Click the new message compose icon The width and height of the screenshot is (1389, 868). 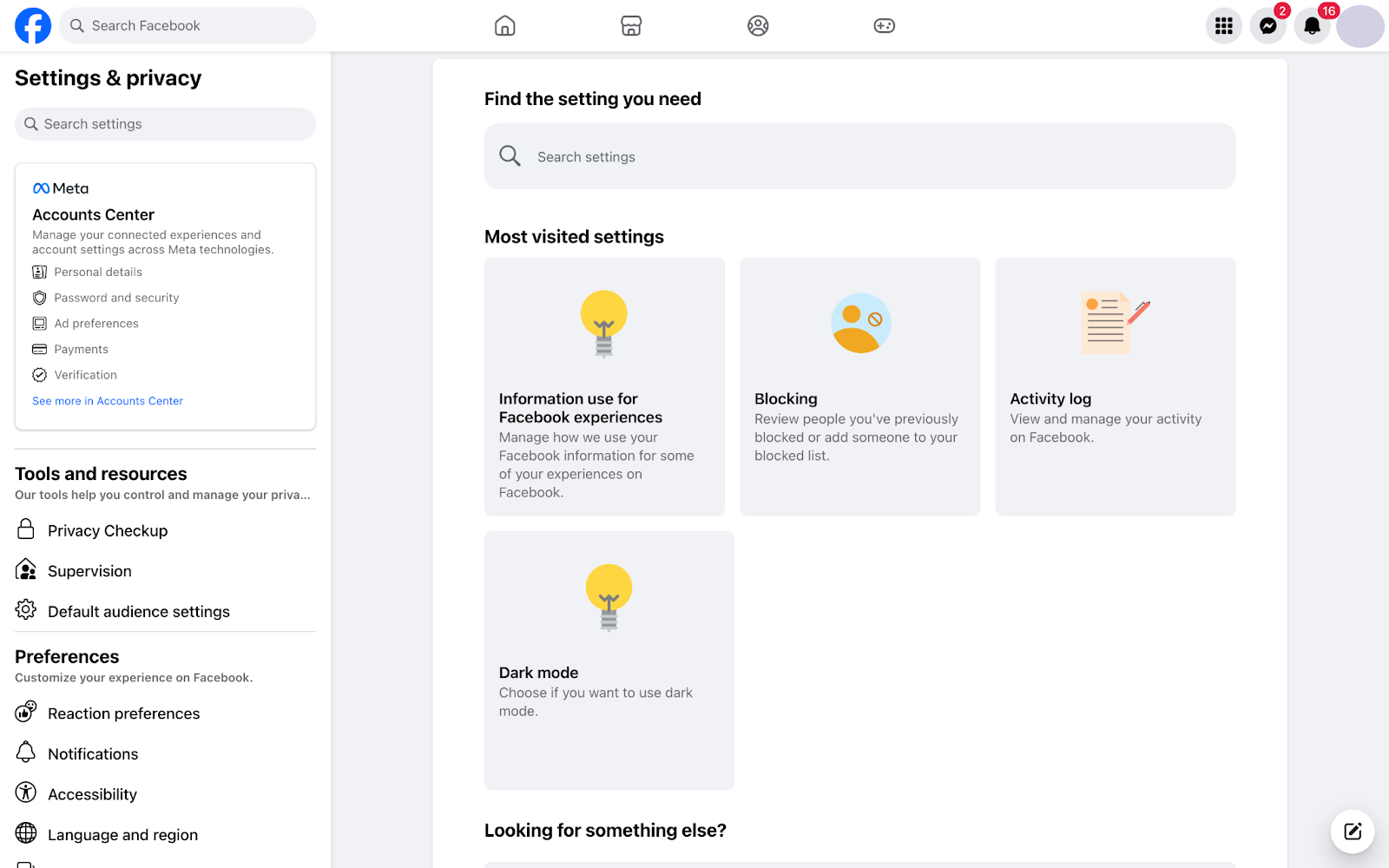[1353, 832]
